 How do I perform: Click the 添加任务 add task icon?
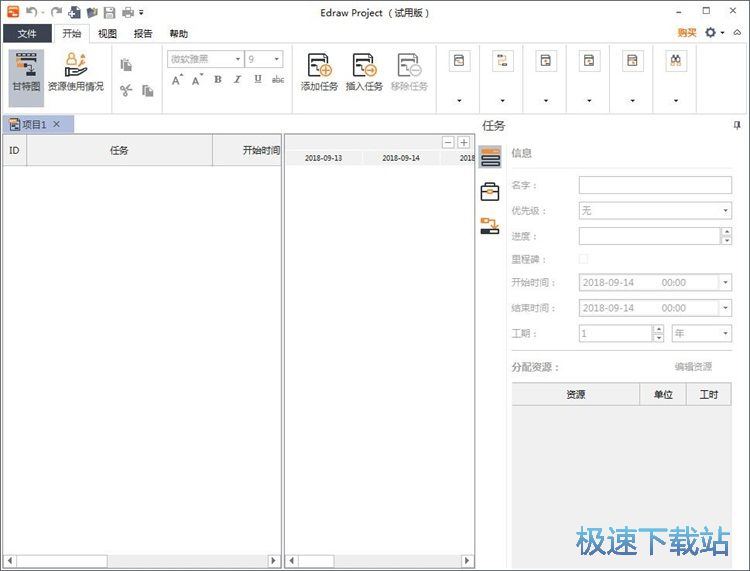(319, 73)
